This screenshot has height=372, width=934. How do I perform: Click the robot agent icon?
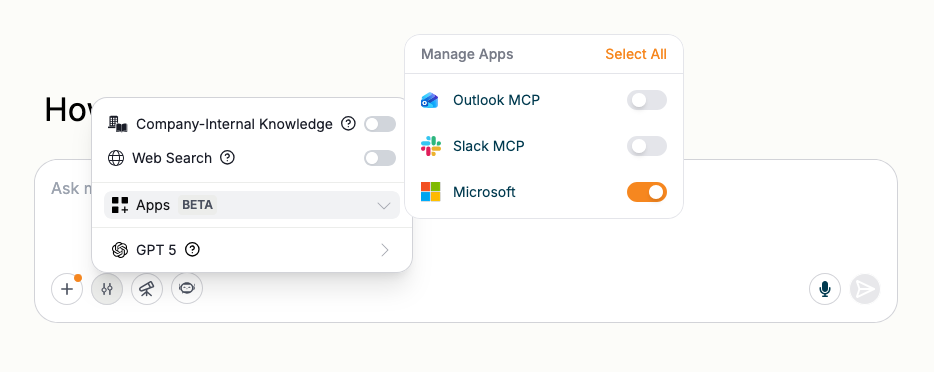(187, 289)
